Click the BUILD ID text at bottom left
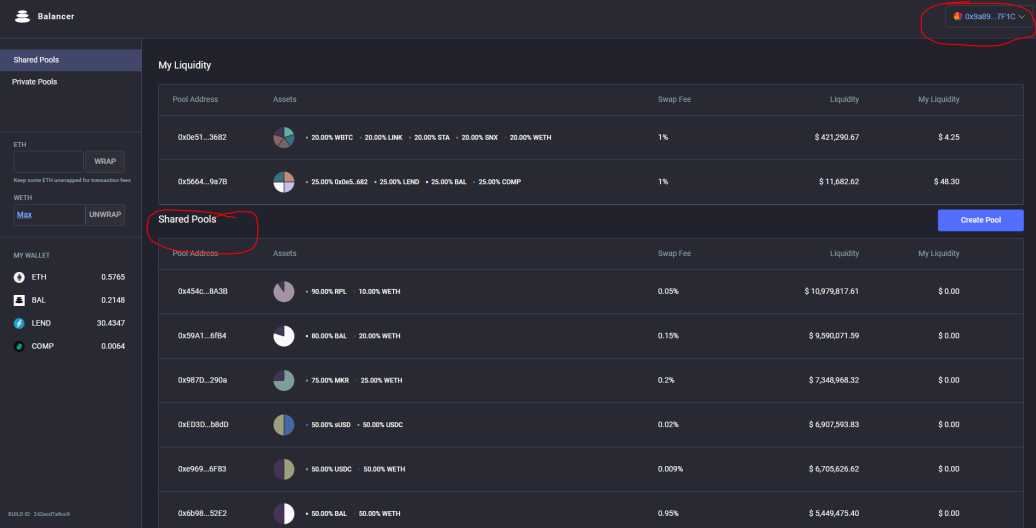1036x528 pixels. [x=39, y=513]
